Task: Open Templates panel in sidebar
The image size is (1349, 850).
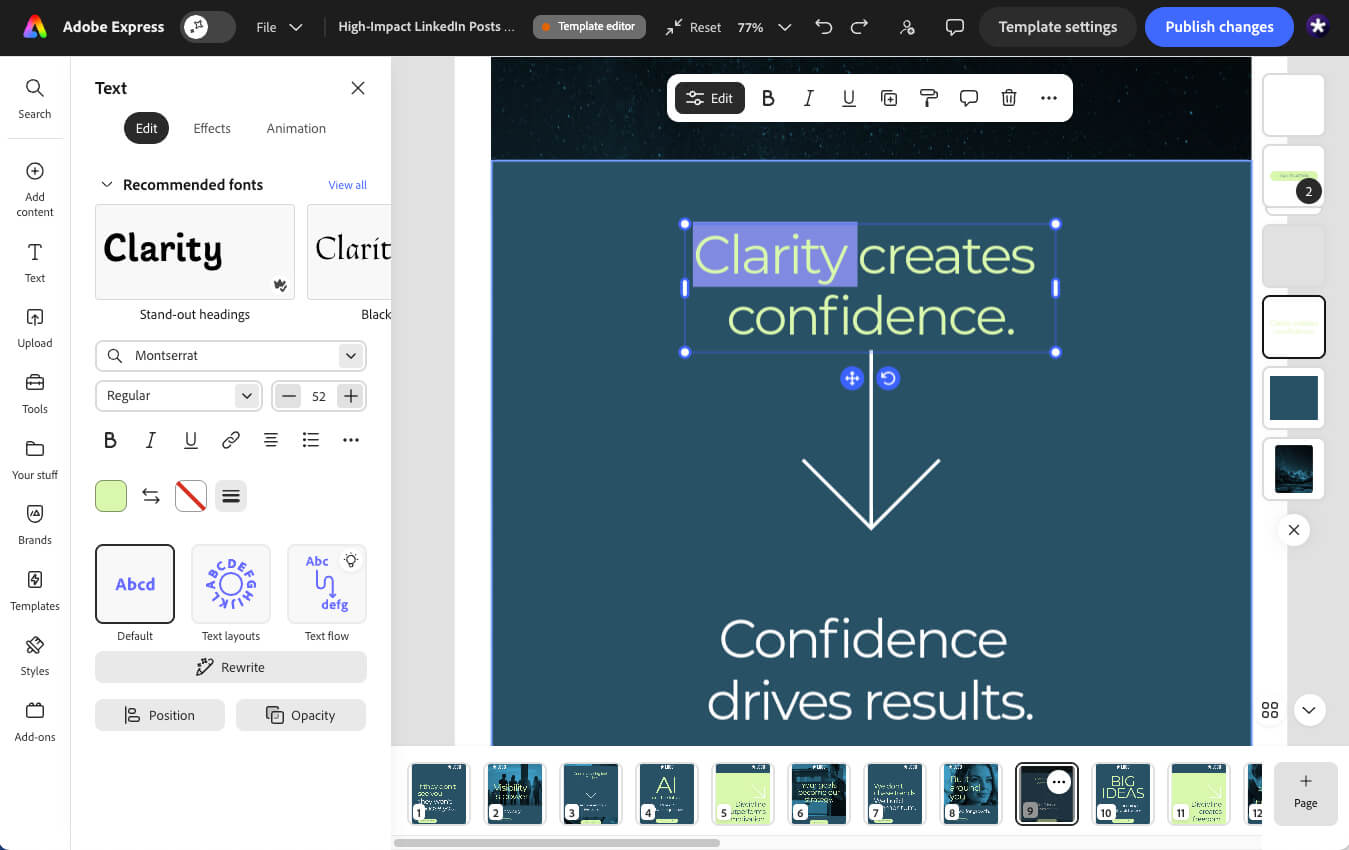Action: [34, 591]
